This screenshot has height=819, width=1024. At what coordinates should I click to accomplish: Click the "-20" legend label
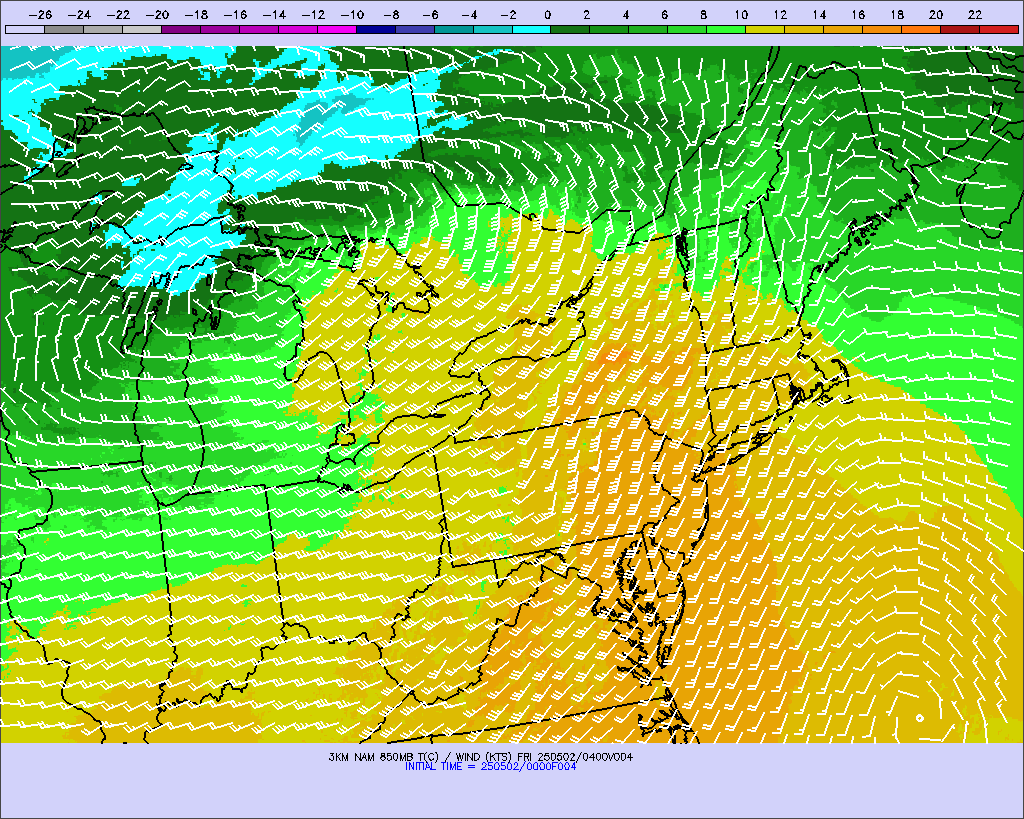coord(157,15)
